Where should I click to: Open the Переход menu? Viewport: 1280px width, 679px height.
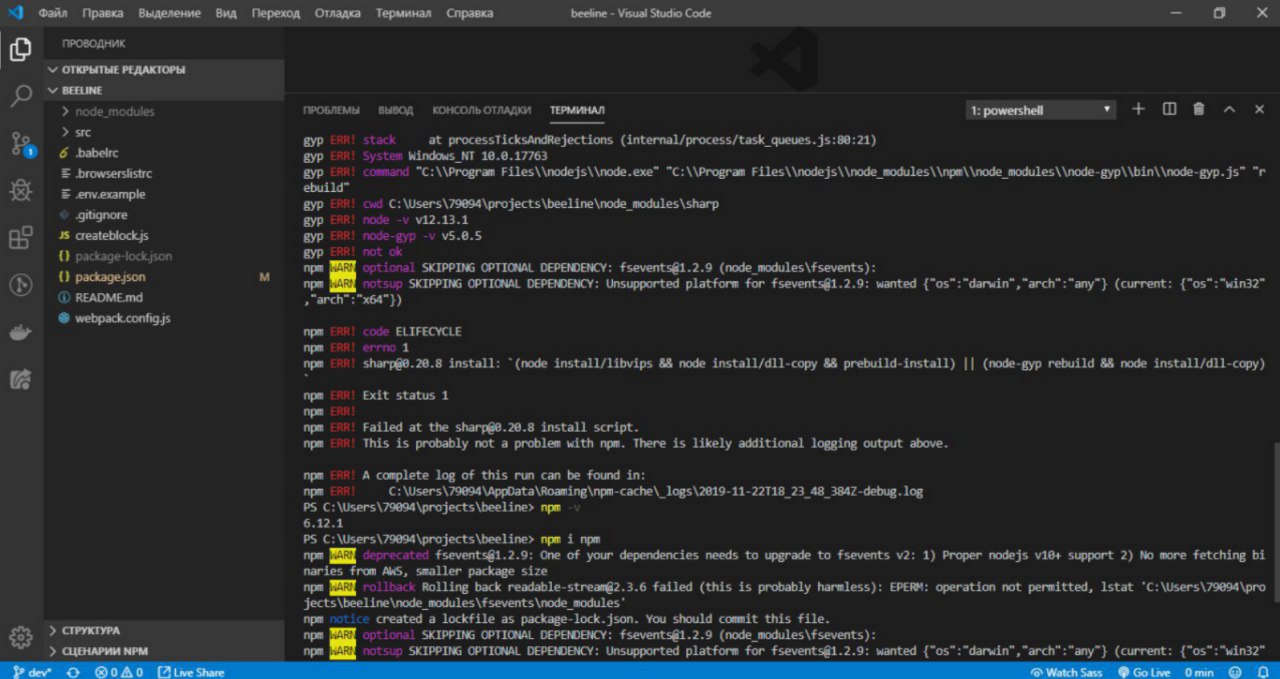pos(275,14)
